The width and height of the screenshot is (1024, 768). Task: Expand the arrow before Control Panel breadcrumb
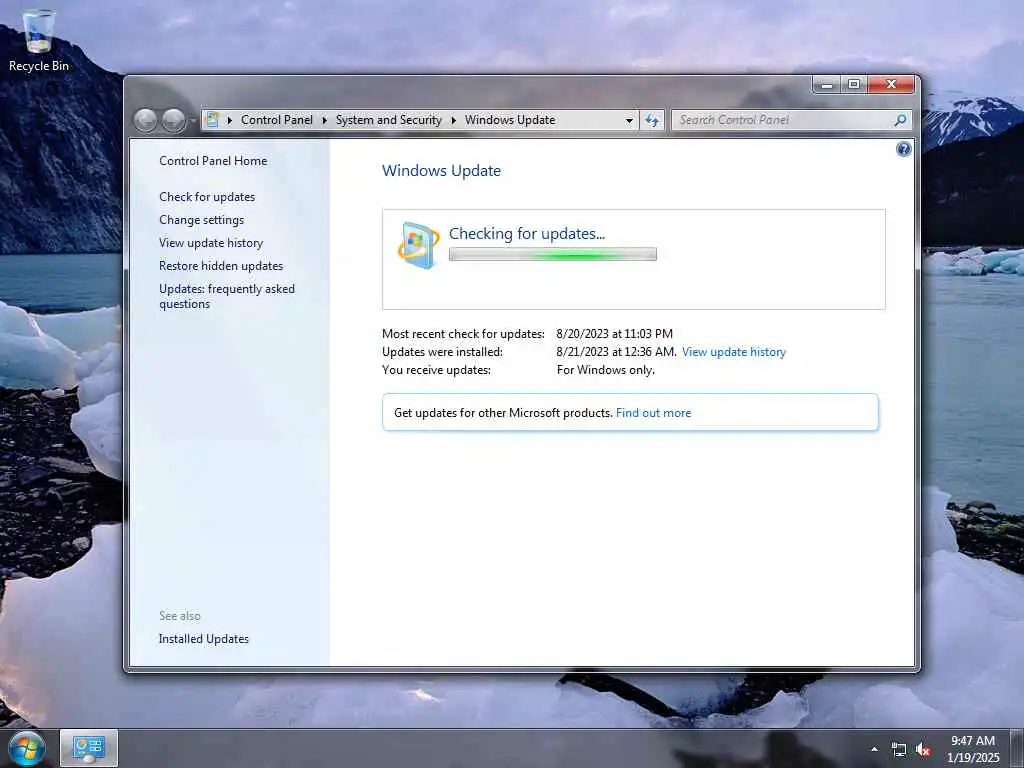(230, 120)
